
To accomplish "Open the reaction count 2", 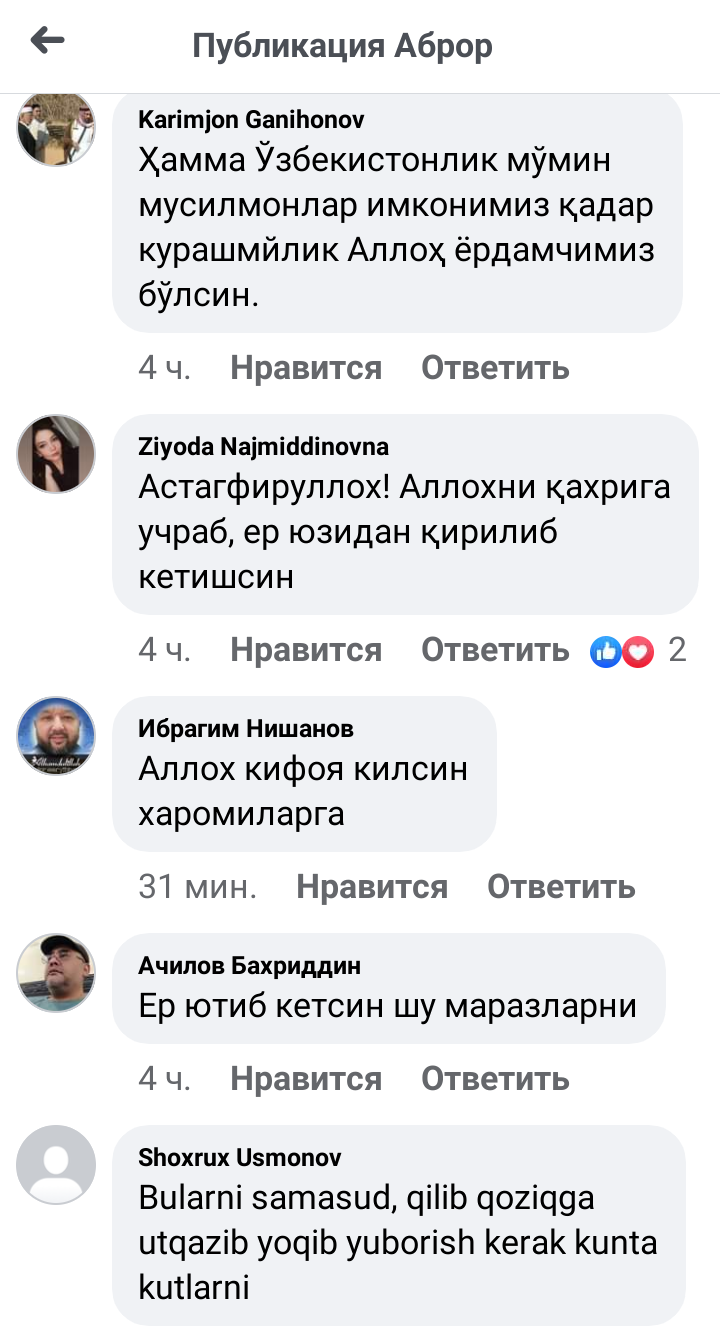I will point(677,651).
